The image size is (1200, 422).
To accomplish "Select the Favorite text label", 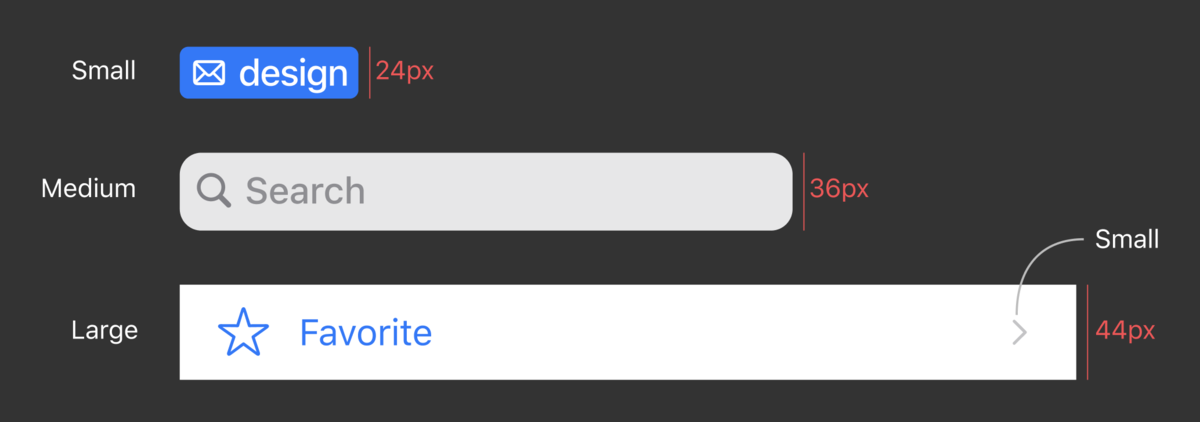I will pos(366,332).
